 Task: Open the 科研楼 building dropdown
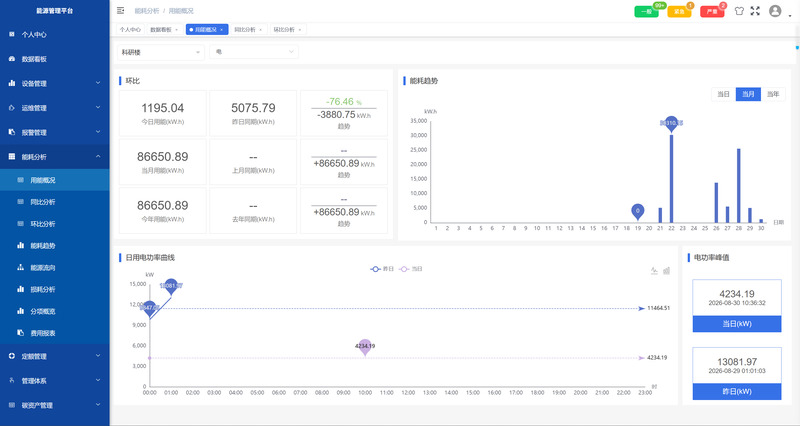tap(161, 52)
